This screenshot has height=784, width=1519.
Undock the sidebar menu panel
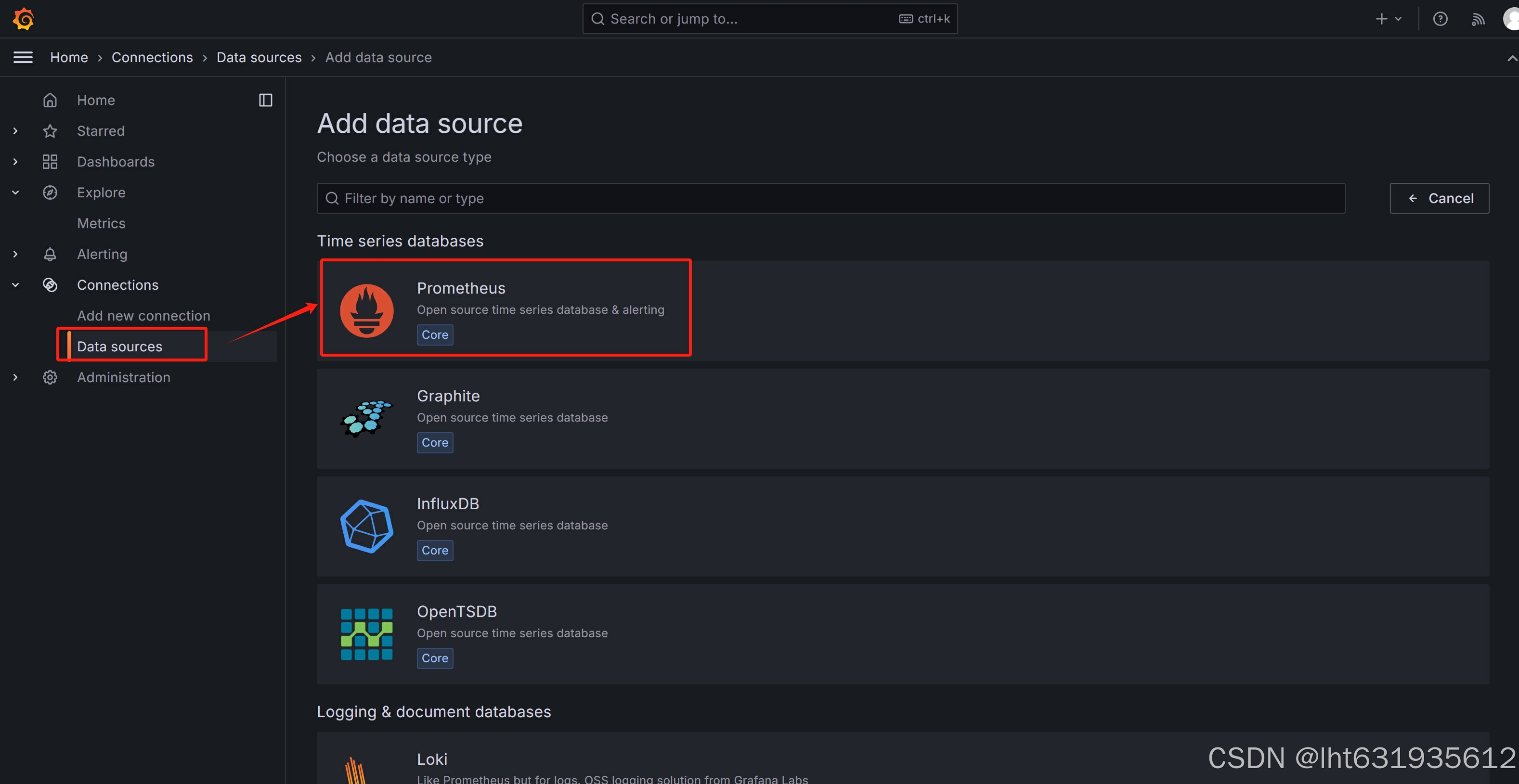tap(265, 100)
